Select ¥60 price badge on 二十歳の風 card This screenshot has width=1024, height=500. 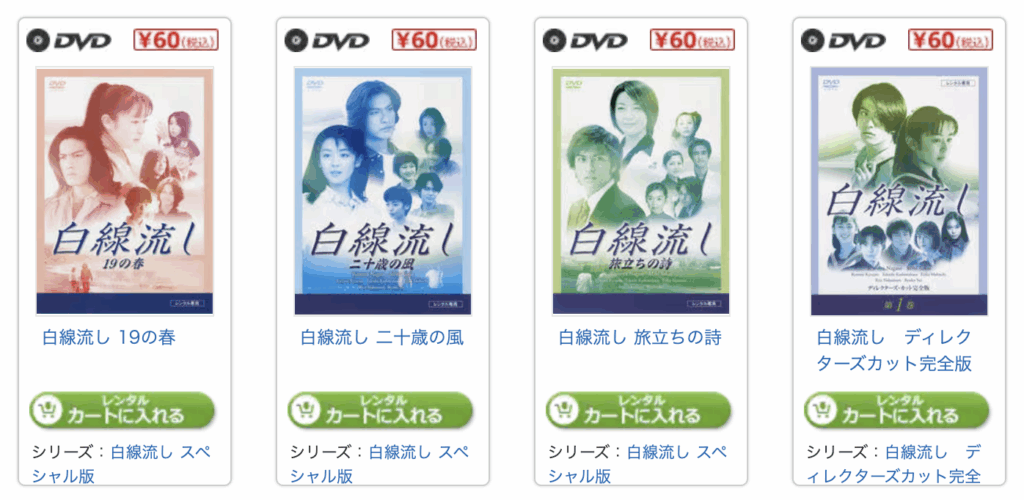[x=434, y=40]
